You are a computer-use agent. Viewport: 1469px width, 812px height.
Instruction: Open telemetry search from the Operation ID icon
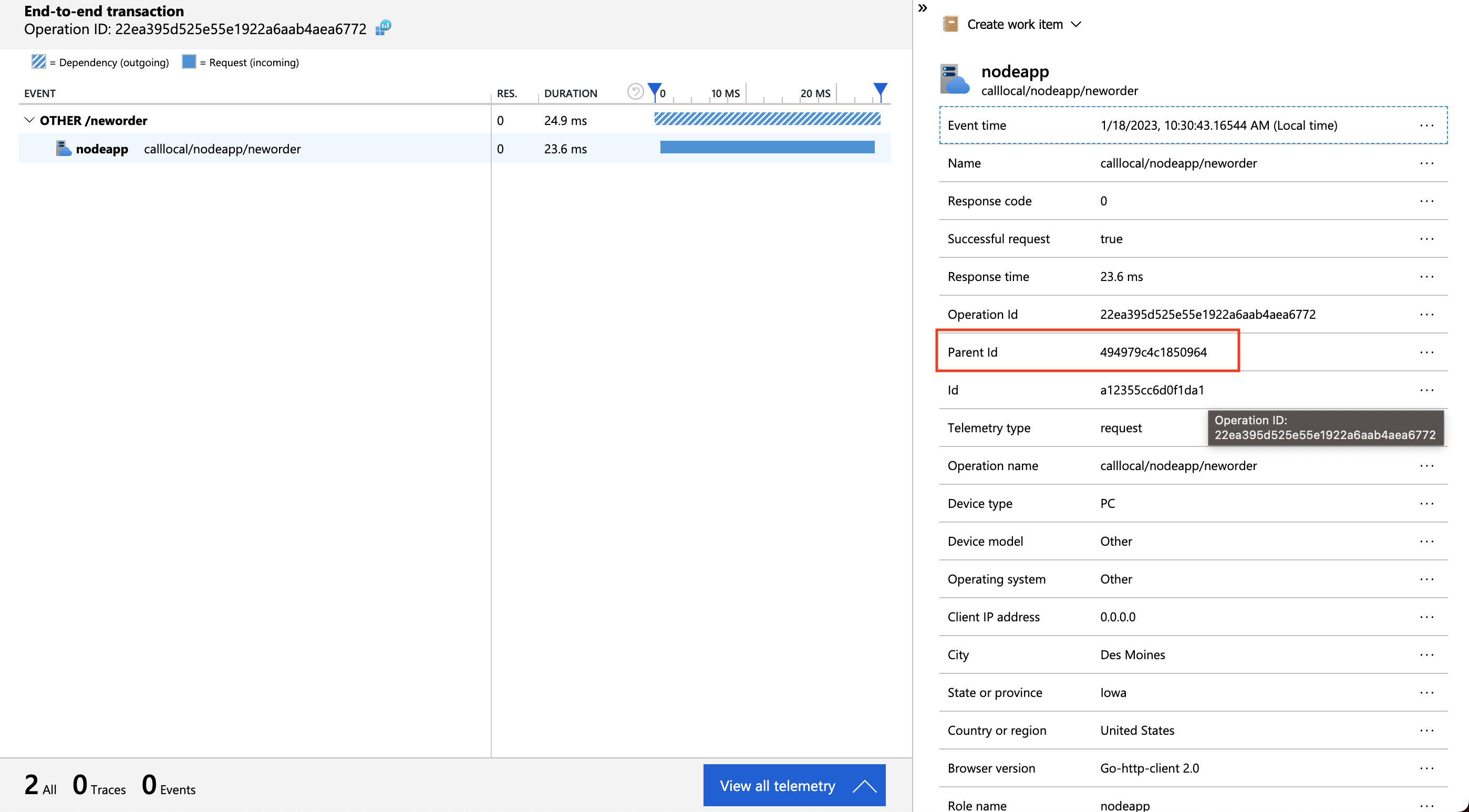point(383,27)
